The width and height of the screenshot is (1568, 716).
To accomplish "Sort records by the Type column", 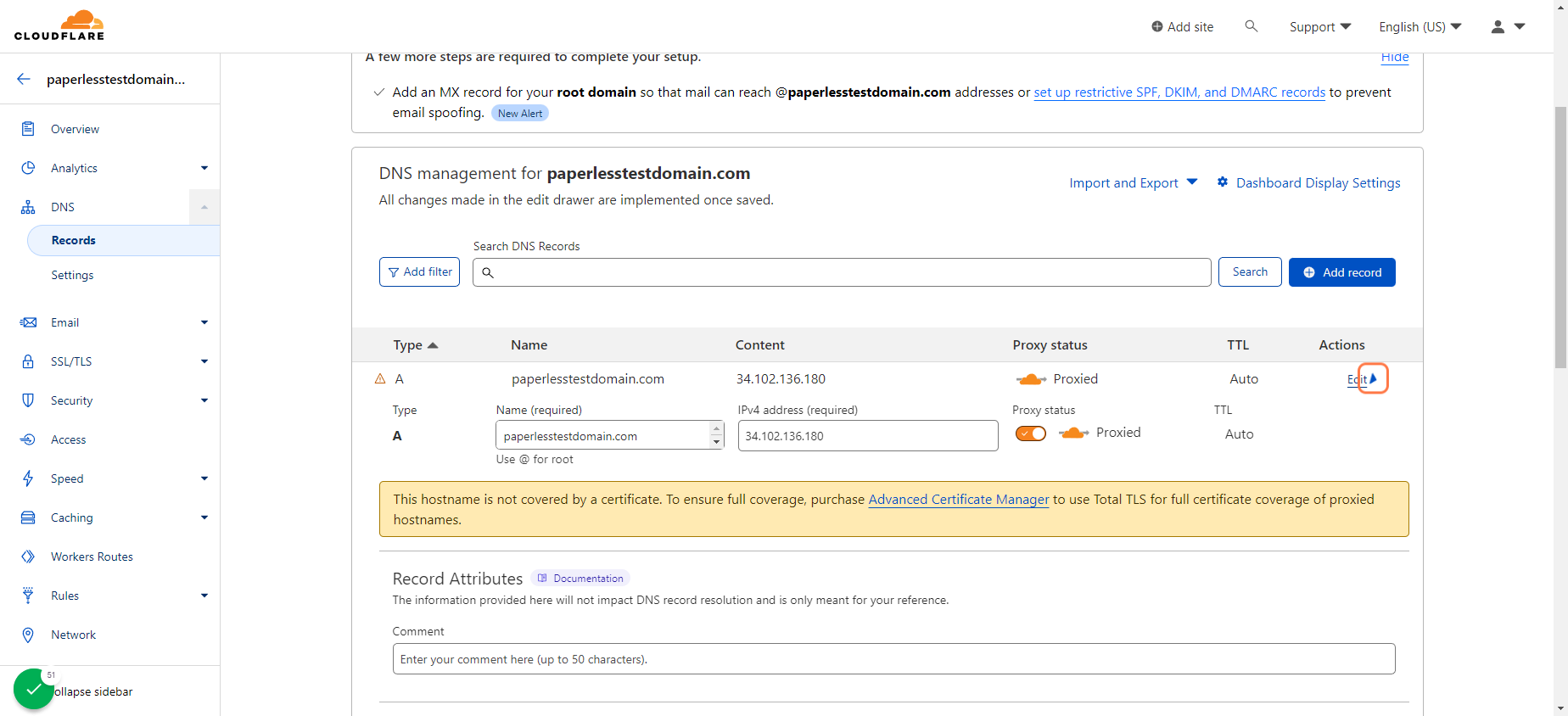I will (x=415, y=345).
